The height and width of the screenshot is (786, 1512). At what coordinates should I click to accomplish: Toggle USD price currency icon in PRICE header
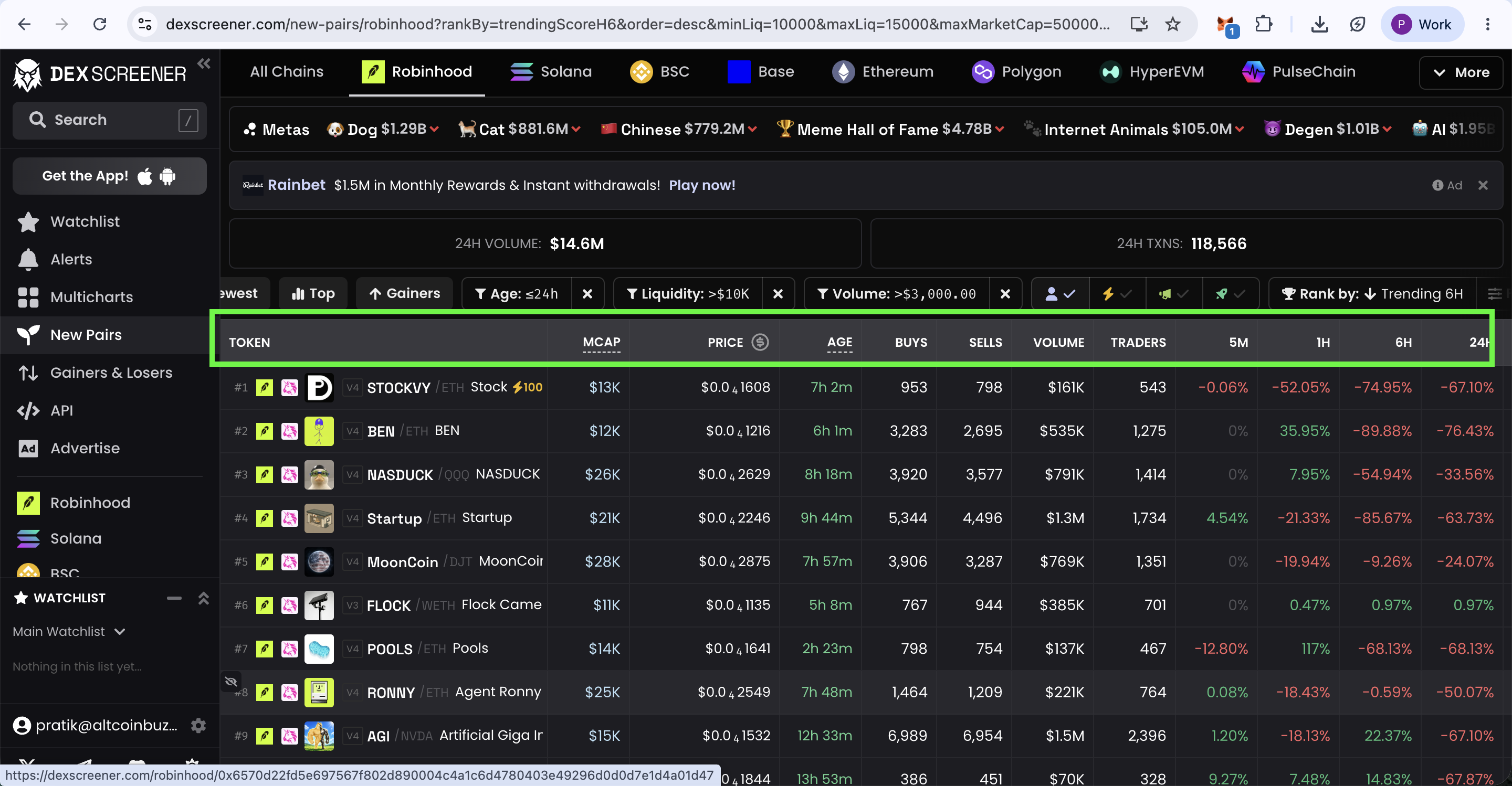(x=760, y=342)
